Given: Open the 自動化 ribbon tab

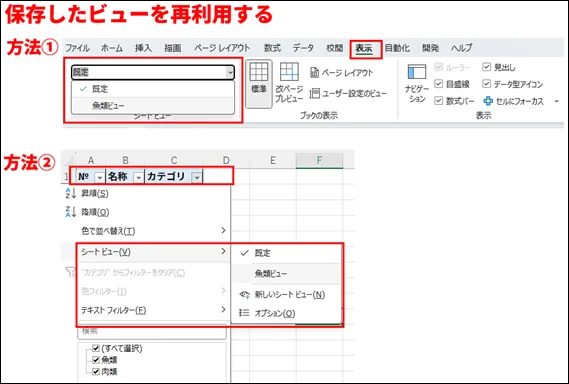Looking at the screenshot, I should pyautogui.click(x=397, y=48).
